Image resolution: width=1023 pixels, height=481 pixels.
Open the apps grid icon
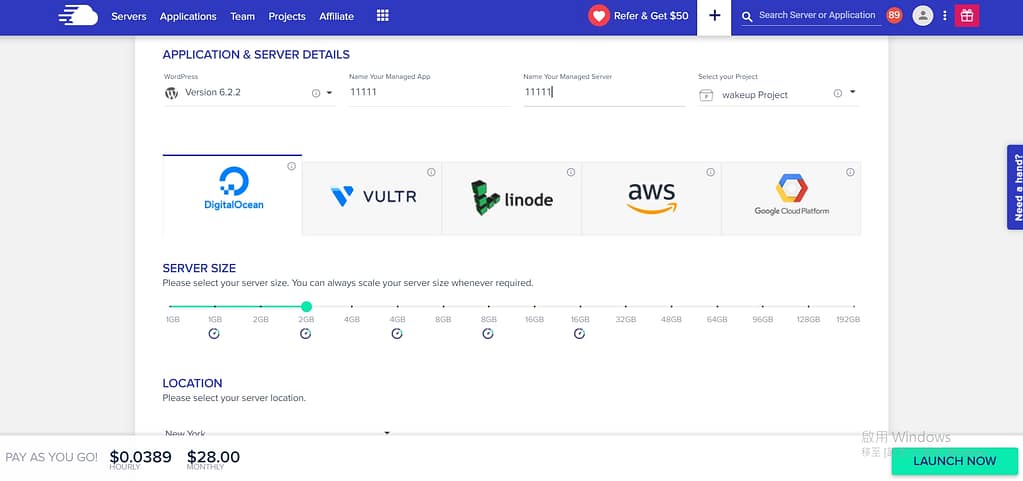coord(382,16)
